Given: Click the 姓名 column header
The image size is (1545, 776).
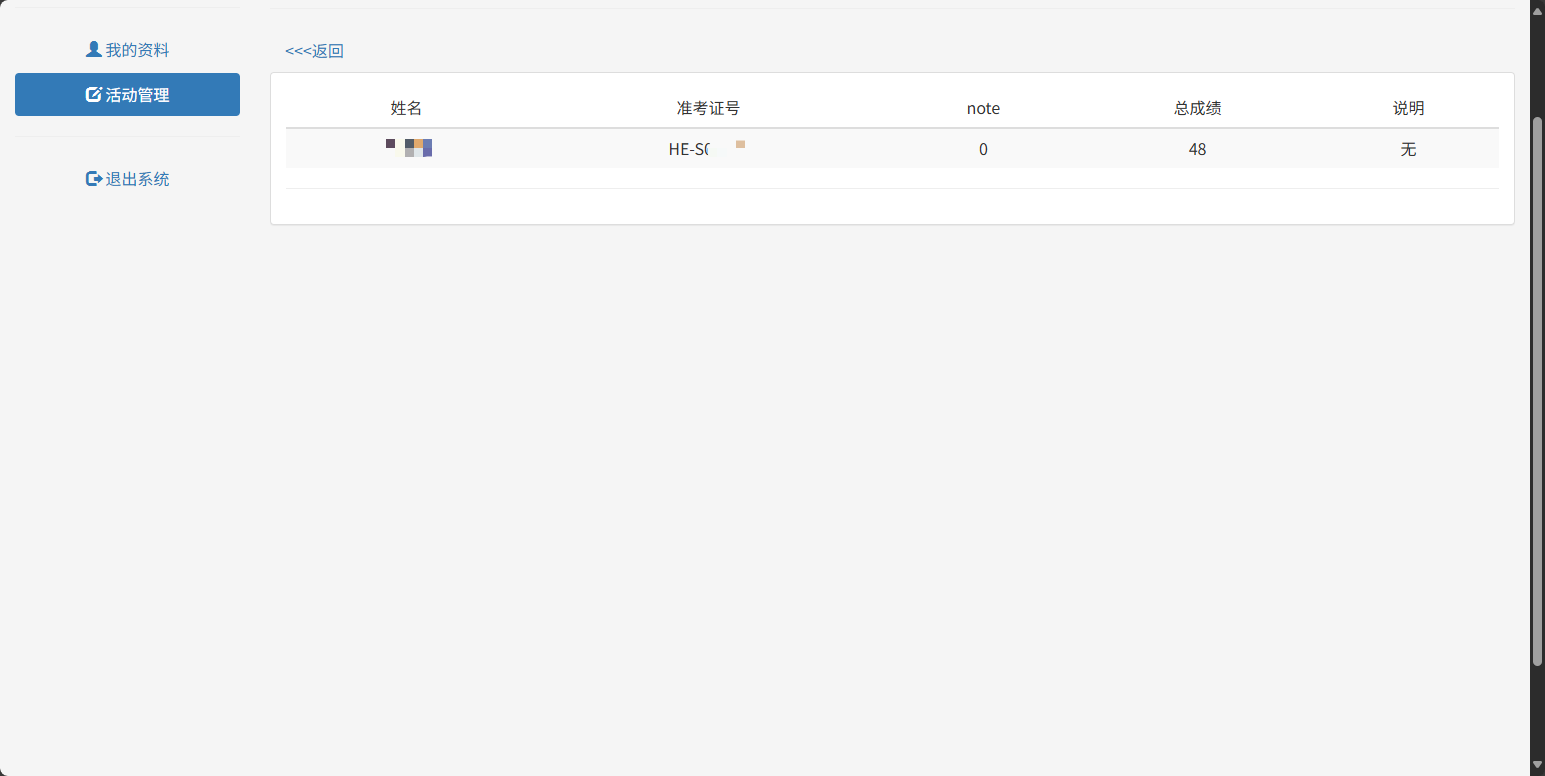Looking at the screenshot, I should (406, 108).
